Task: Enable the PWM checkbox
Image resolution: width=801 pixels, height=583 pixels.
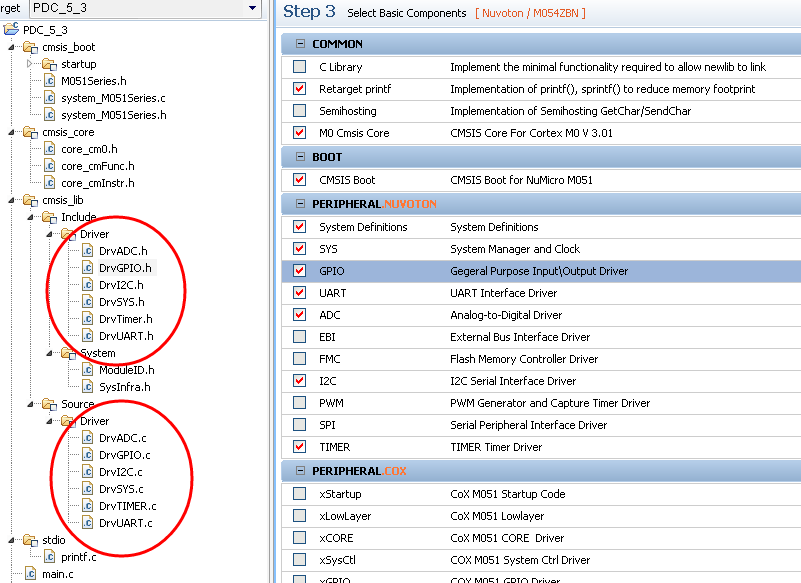Action: pyautogui.click(x=300, y=403)
